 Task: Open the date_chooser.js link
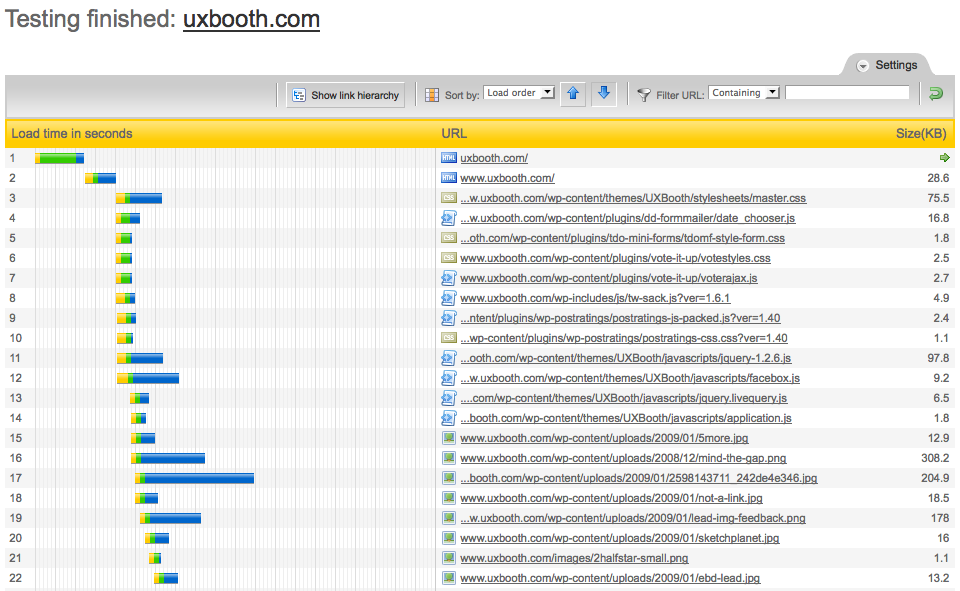click(628, 218)
